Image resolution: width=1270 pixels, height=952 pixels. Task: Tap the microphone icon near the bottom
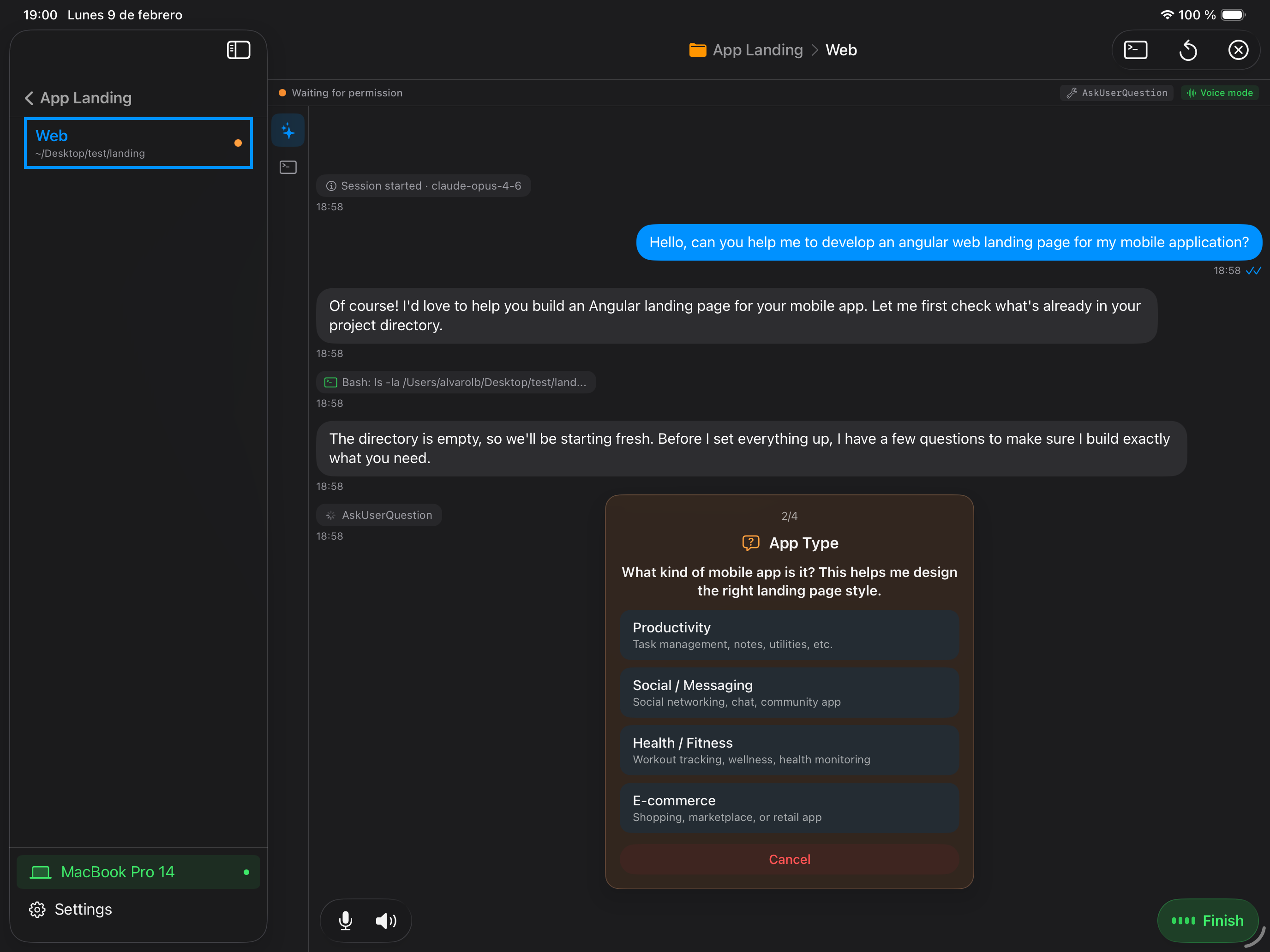tap(345, 921)
